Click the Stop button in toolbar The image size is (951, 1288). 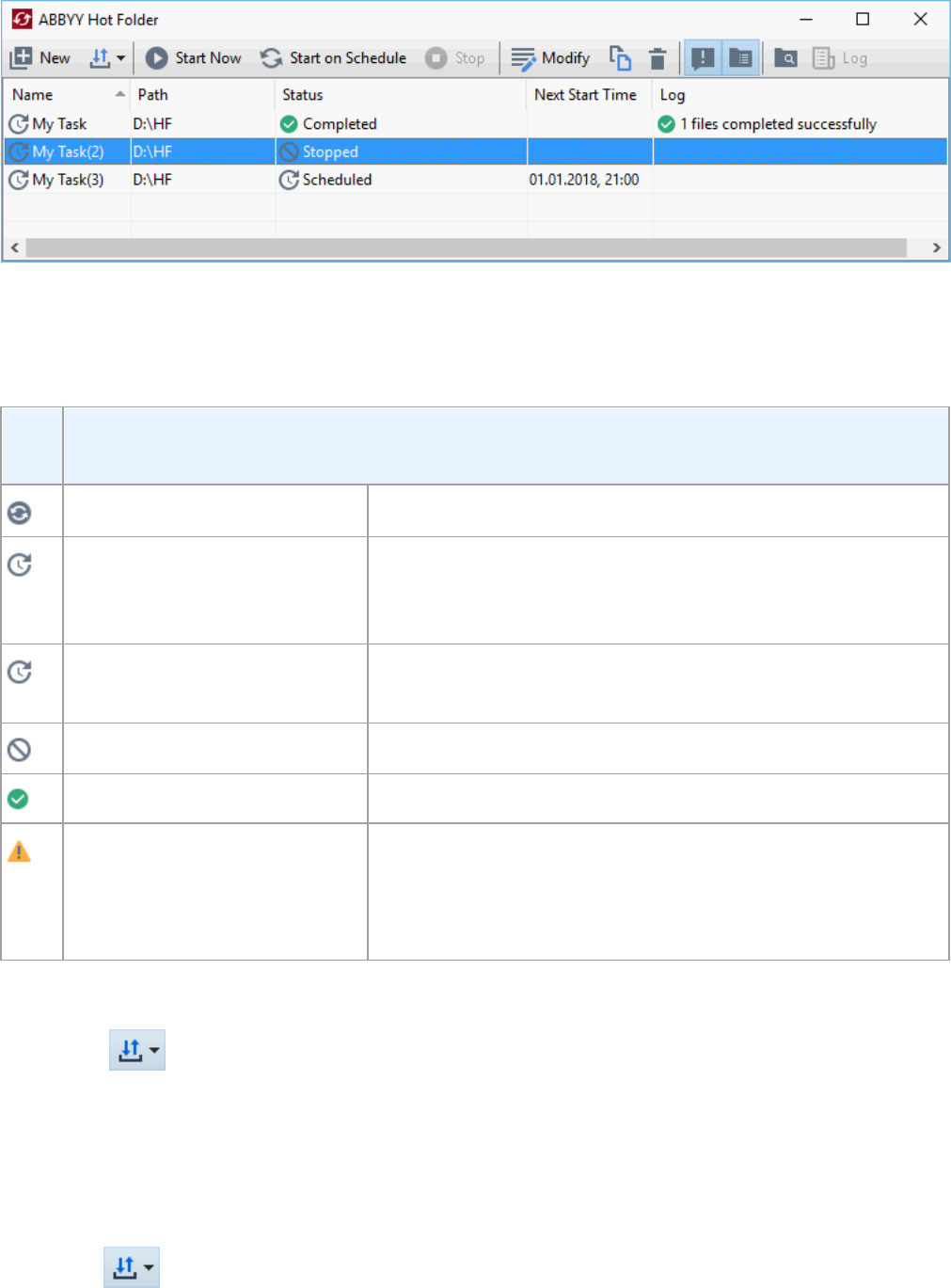coord(455,58)
